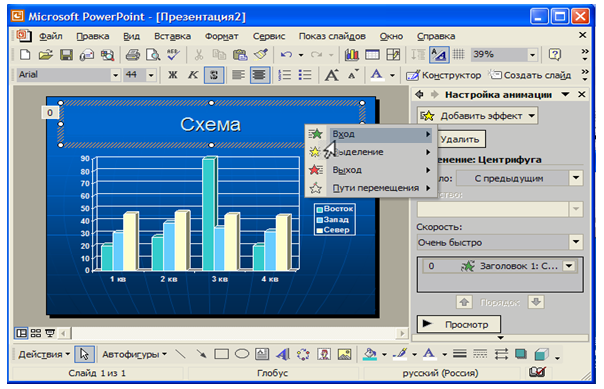This screenshot has width=604, height=389.
Task: Insert a chart with the chart icon
Action: click(x=351, y=55)
